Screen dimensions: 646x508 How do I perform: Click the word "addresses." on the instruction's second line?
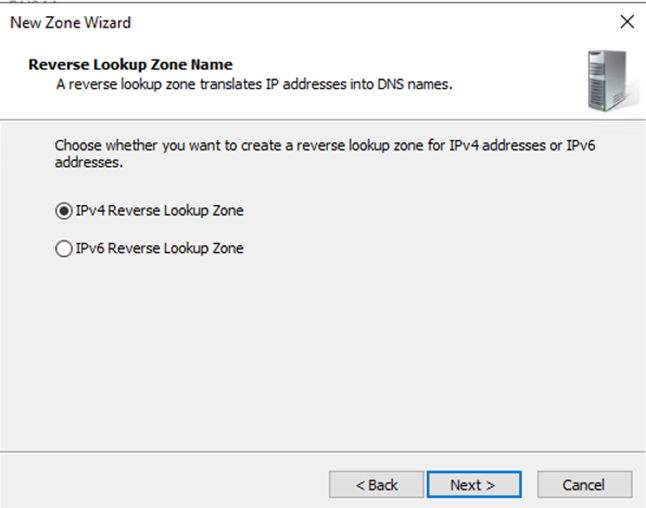[x=88, y=162]
